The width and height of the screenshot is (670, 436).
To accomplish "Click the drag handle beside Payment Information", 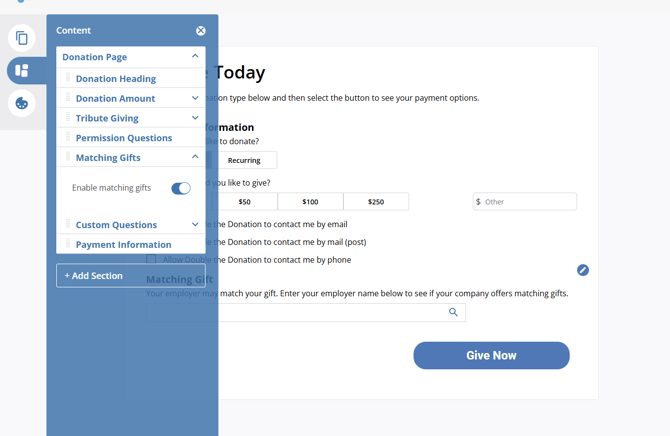I will pos(68,244).
